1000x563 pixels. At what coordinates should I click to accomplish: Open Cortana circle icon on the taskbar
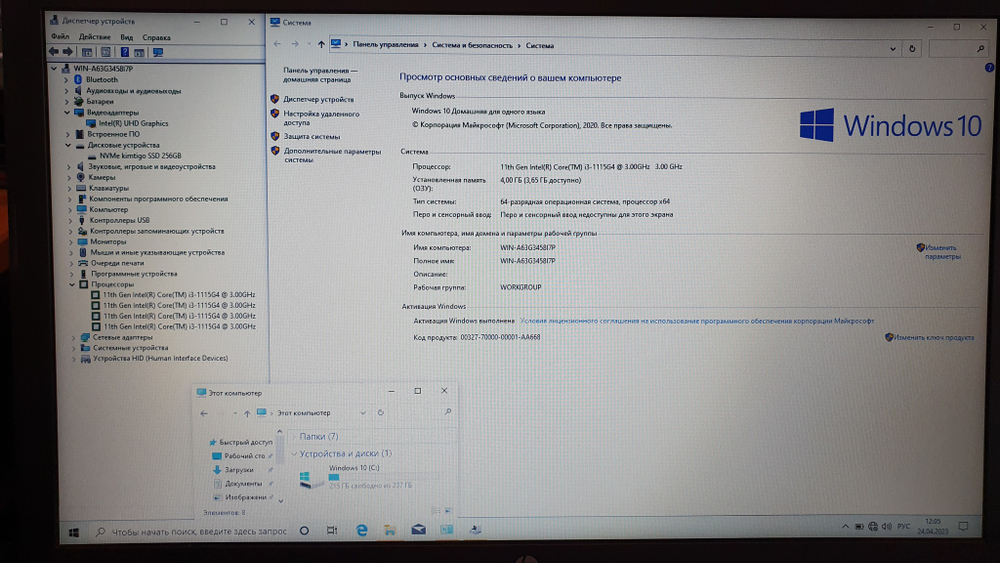tap(304, 530)
